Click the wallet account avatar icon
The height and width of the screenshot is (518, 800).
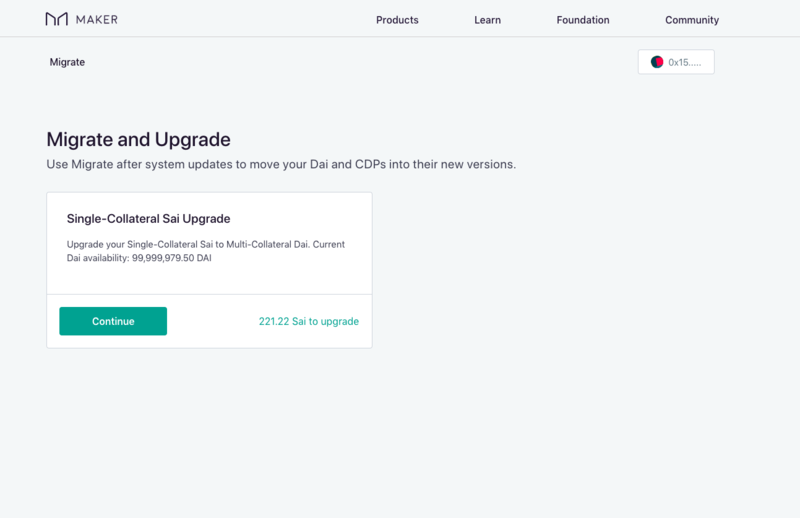tap(657, 62)
